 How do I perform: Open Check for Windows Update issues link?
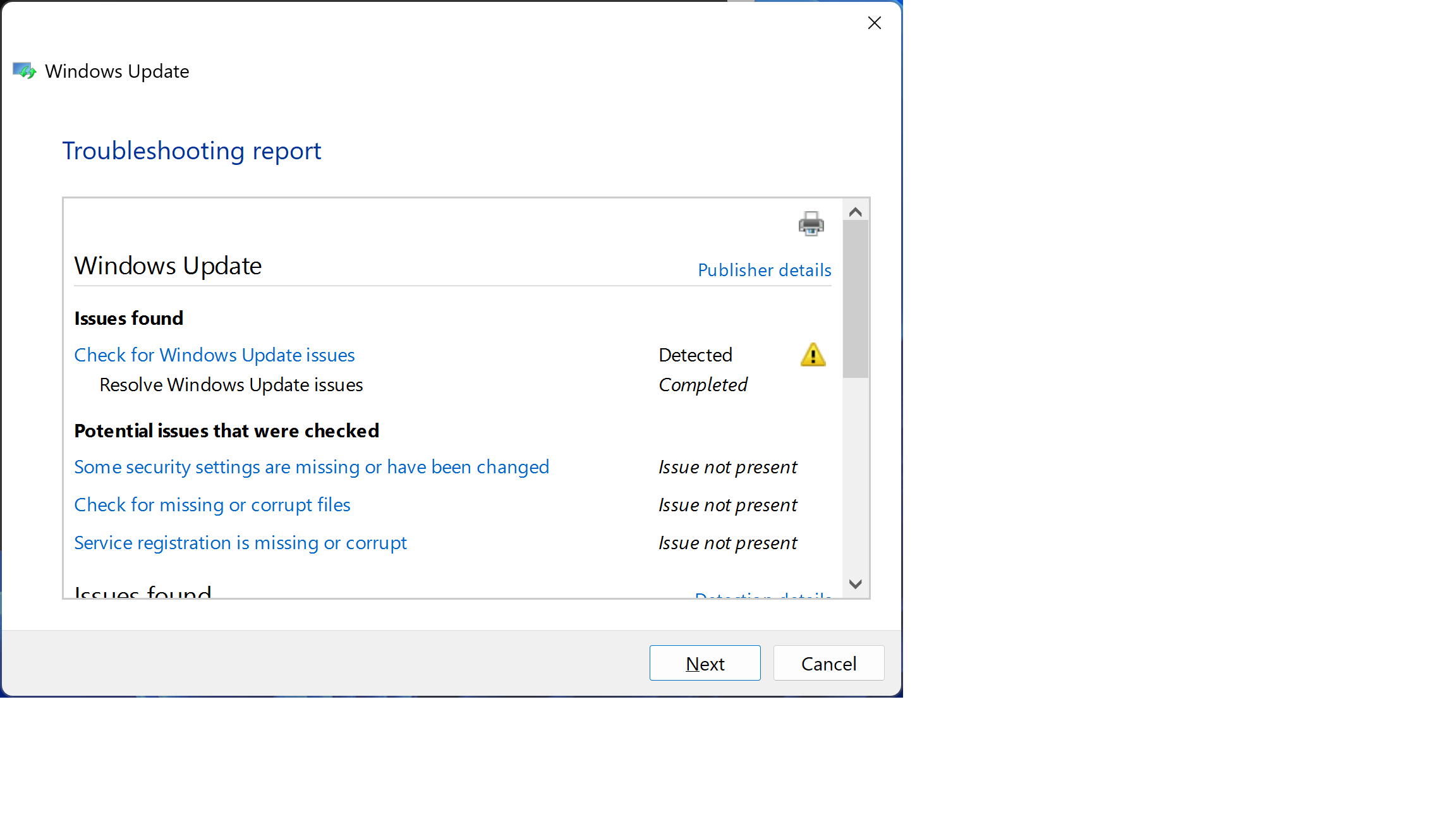click(x=214, y=355)
